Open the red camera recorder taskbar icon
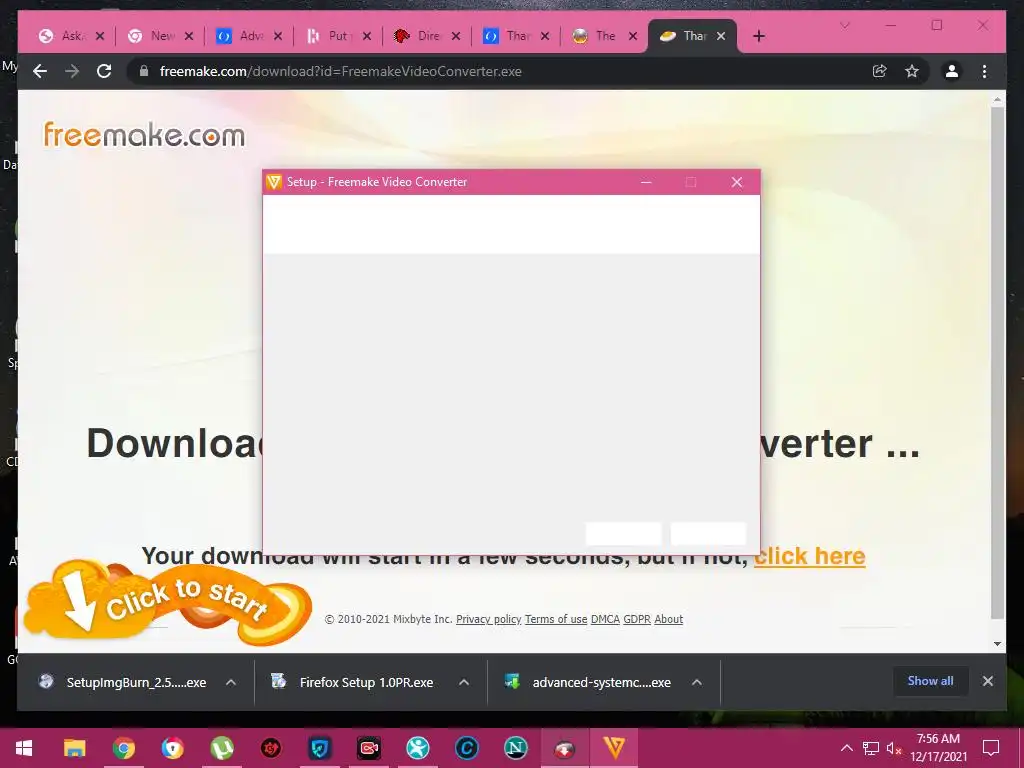Viewport: 1024px width, 768px height. (x=369, y=748)
